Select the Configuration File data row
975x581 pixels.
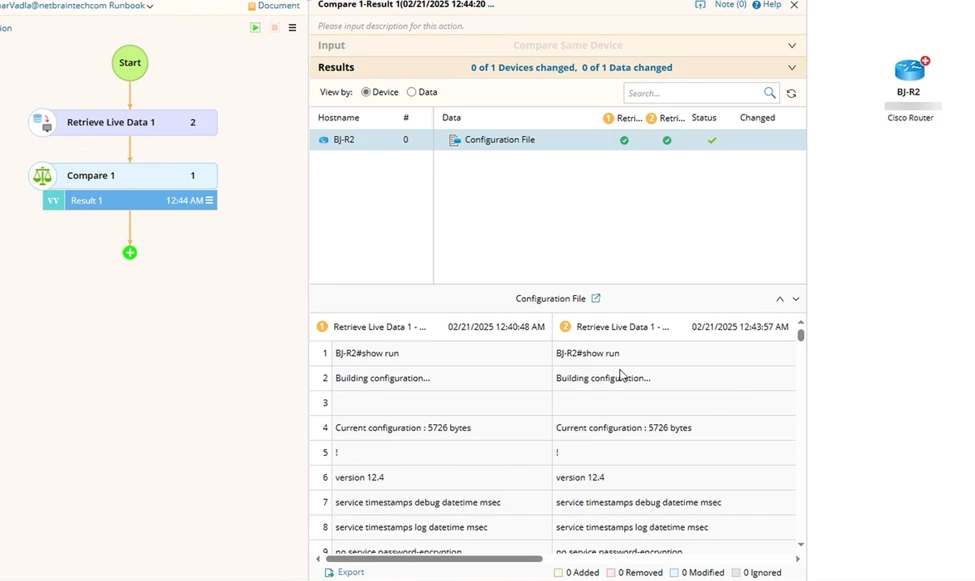point(620,140)
